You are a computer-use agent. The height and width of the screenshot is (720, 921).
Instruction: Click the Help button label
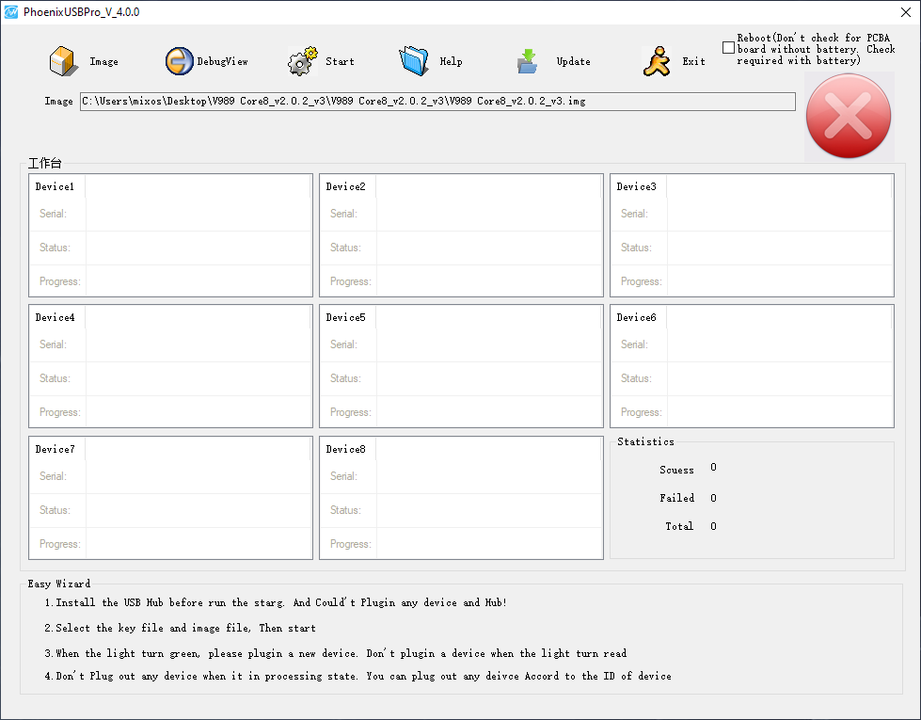click(x=451, y=61)
